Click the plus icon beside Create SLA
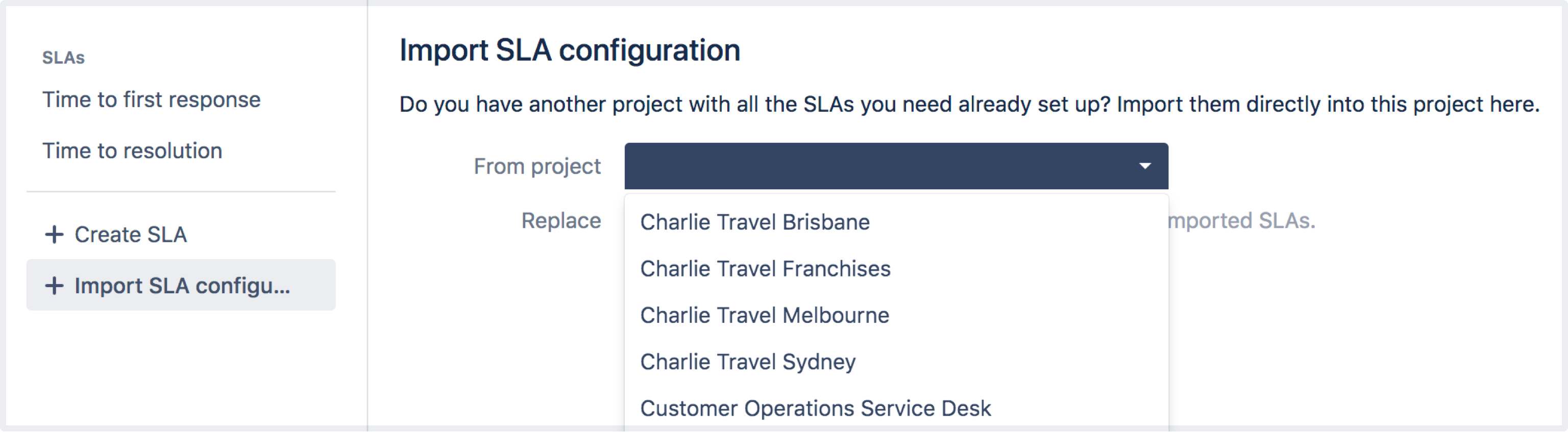Viewport: 1568px width, 433px height. [x=54, y=235]
